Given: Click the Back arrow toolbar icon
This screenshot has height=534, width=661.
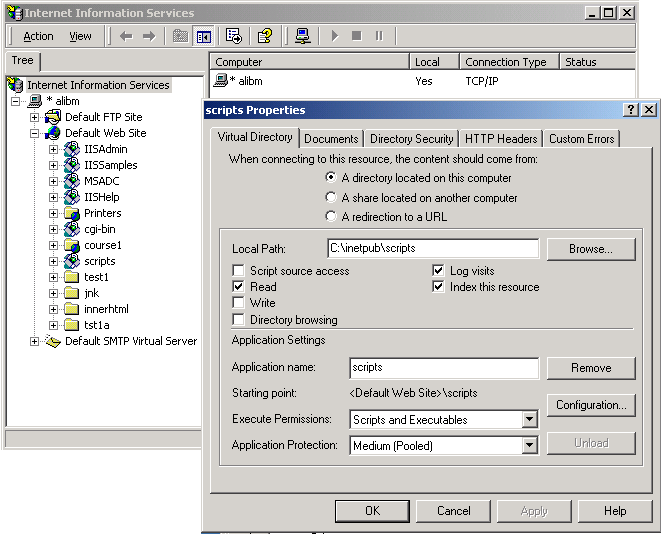Looking at the screenshot, I should 126,36.
